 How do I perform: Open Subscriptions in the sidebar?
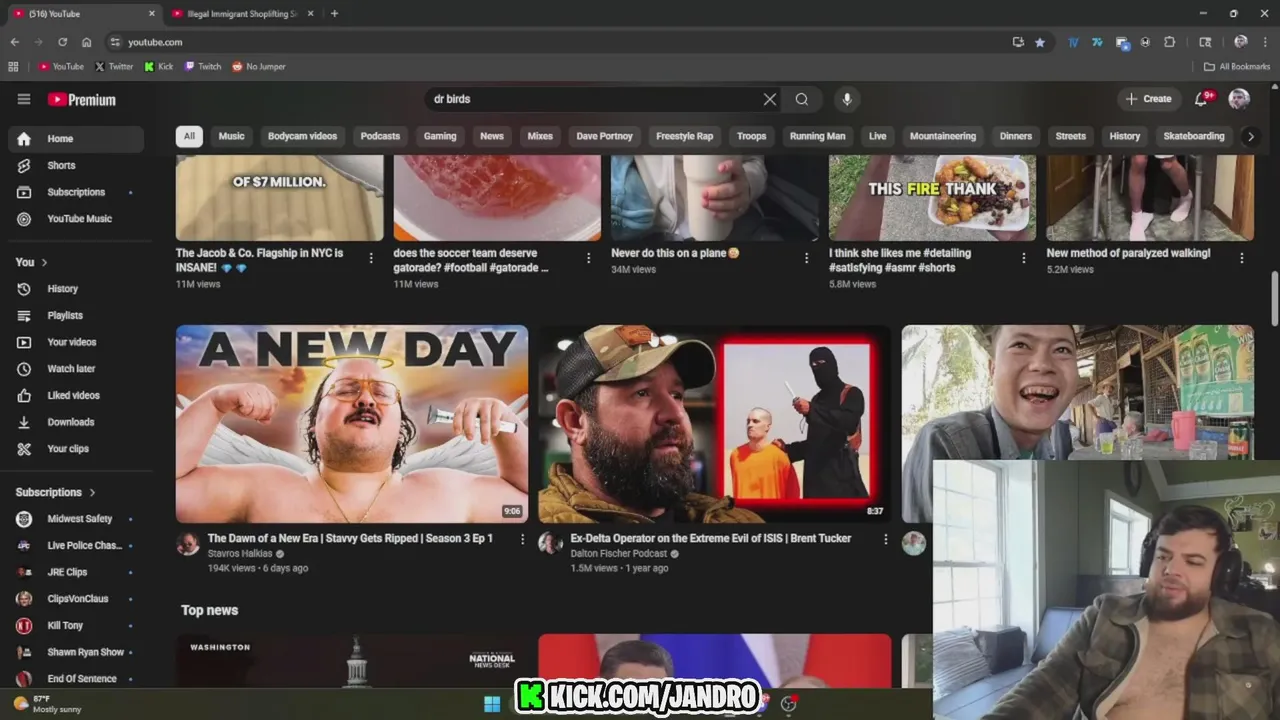[76, 192]
